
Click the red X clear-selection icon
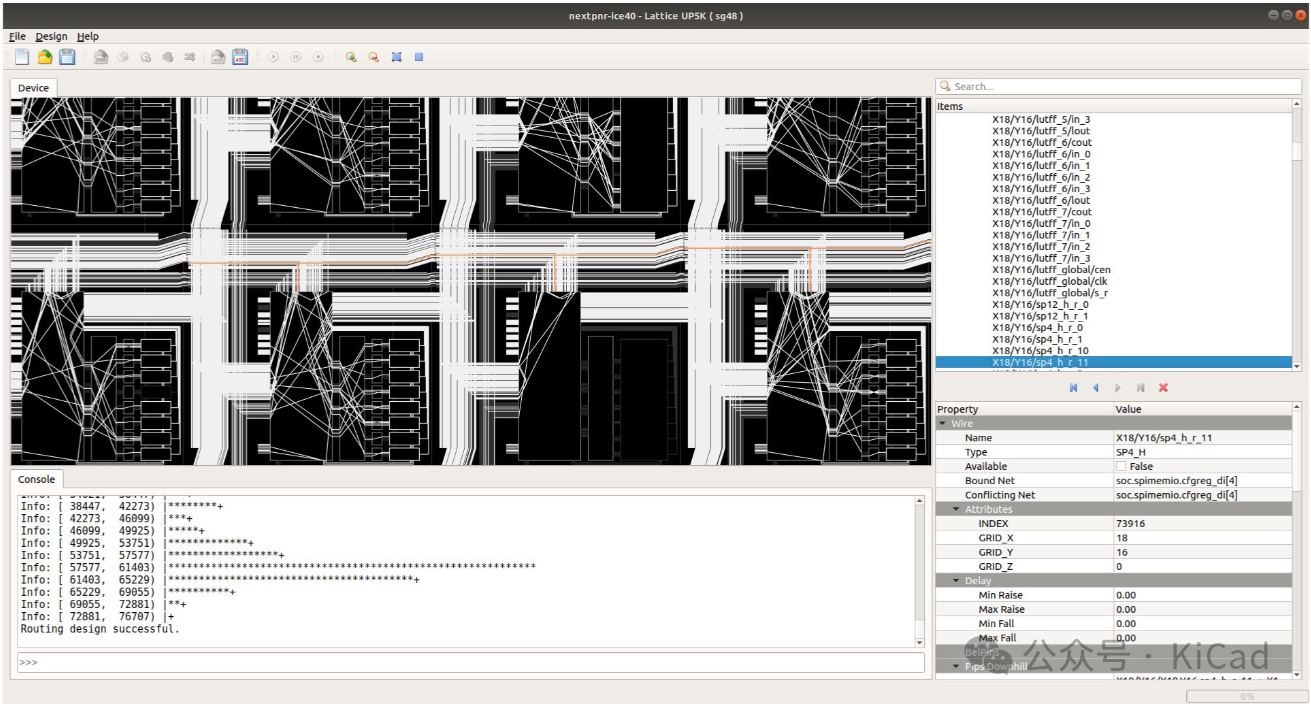coord(1163,388)
